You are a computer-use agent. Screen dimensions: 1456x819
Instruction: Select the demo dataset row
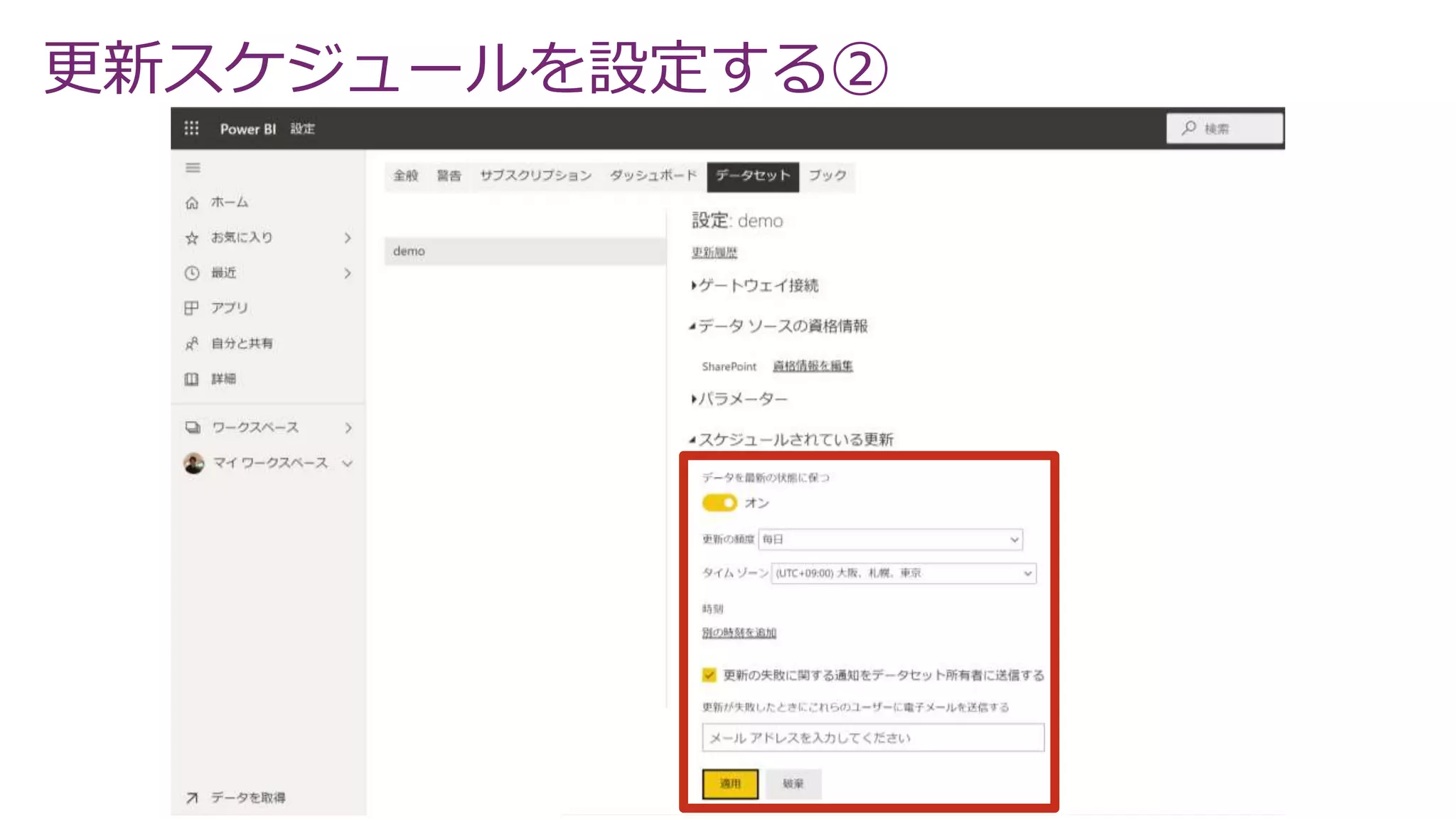point(525,251)
